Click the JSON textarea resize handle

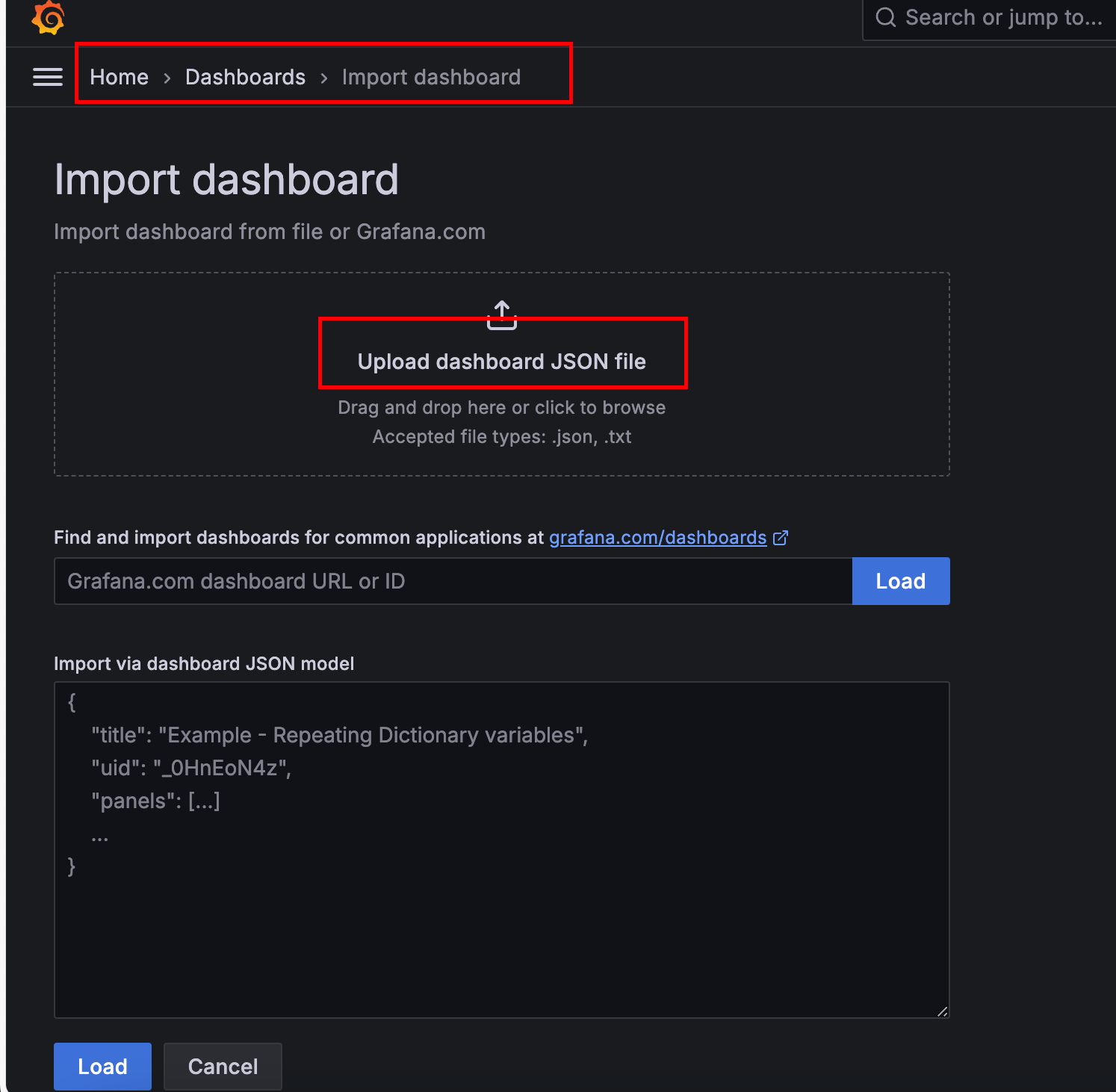tap(943, 1011)
